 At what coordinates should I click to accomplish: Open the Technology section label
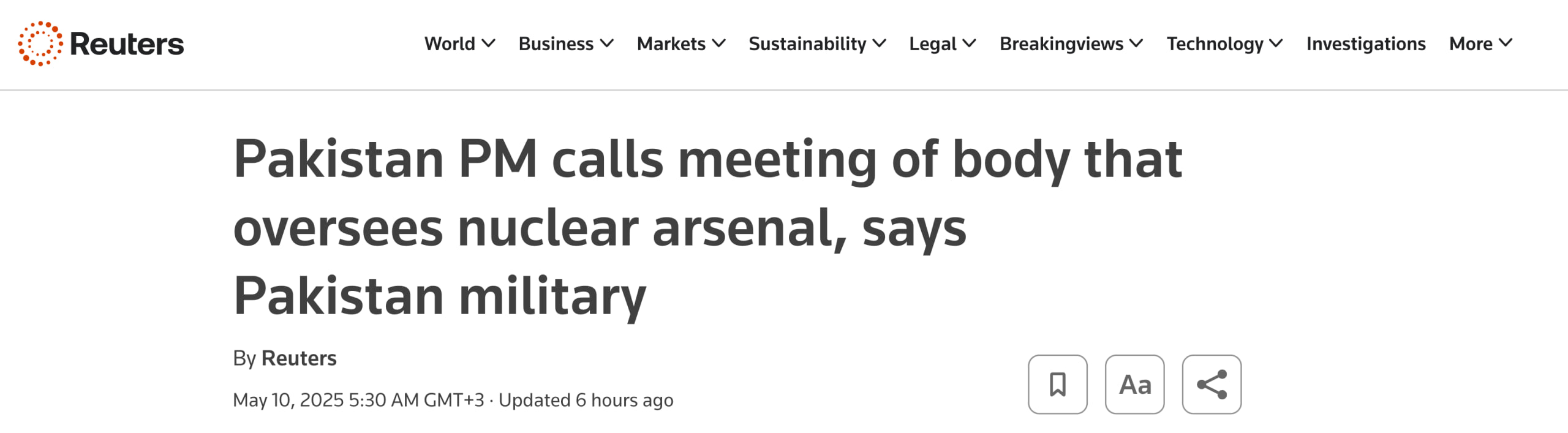pyautogui.click(x=1215, y=43)
